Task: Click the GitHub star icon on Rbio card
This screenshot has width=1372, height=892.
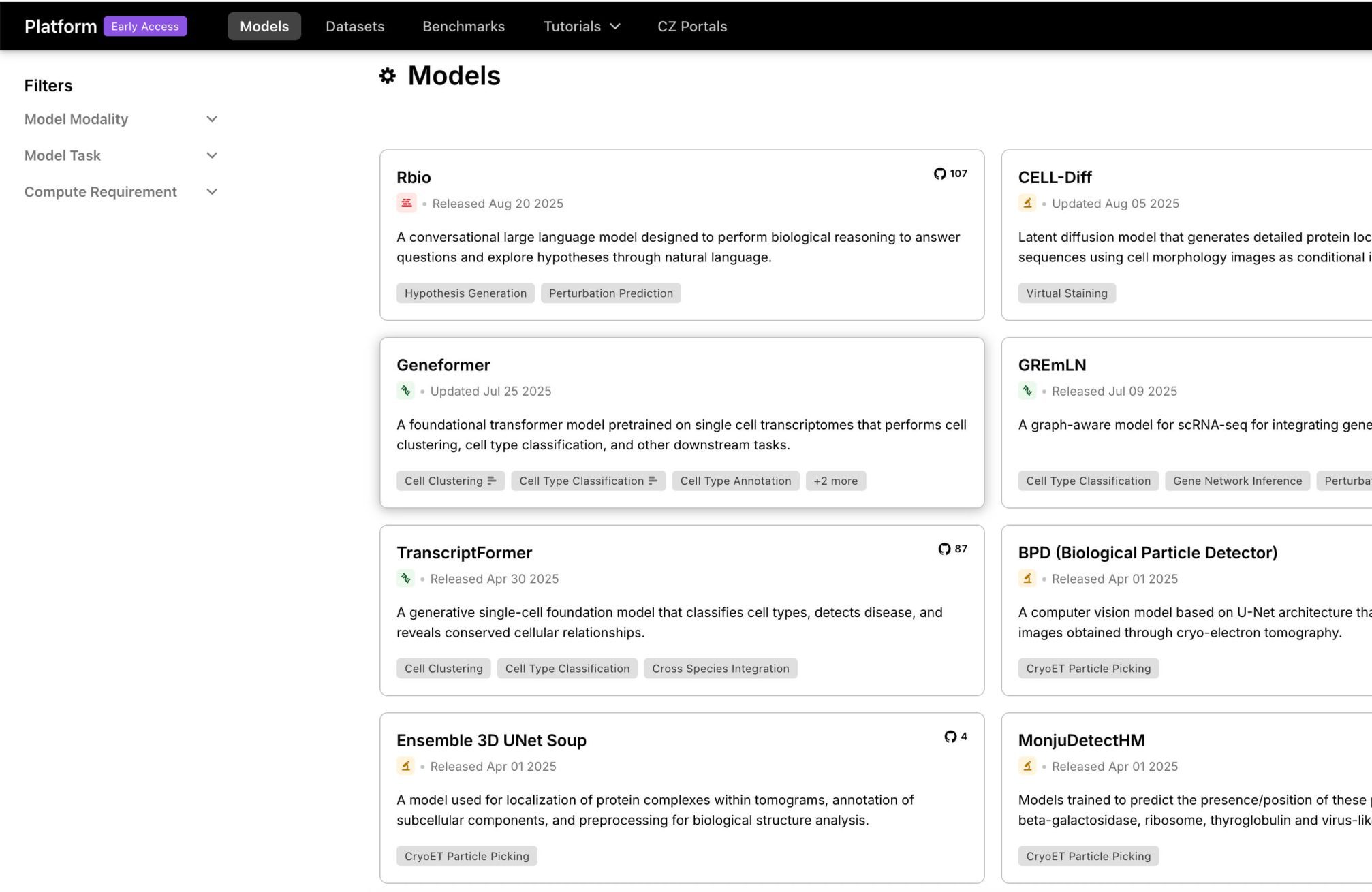Action: [939, 174]
